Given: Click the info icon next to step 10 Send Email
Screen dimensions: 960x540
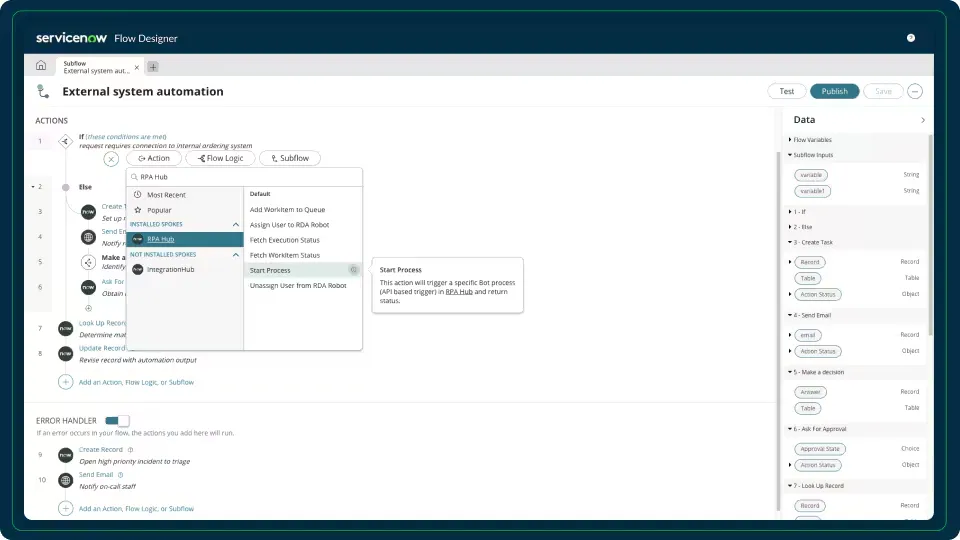Looking at the screenshot, I should [121, 474].
